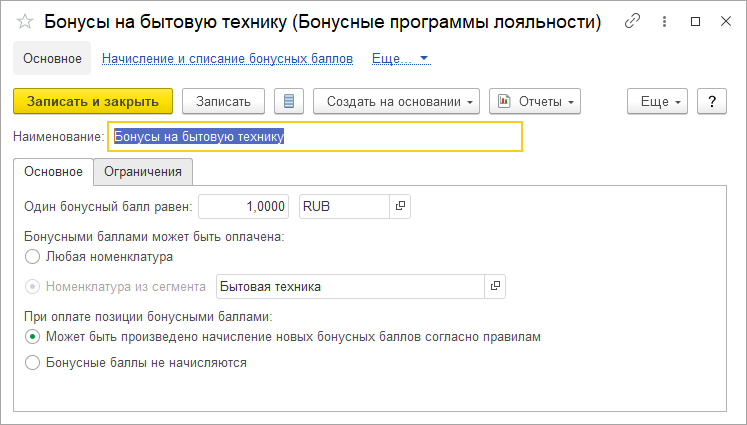Viewport: 747px width, 425px height.
Task: Click the bonus point value field 1,0000
Action: click(244, 205)
